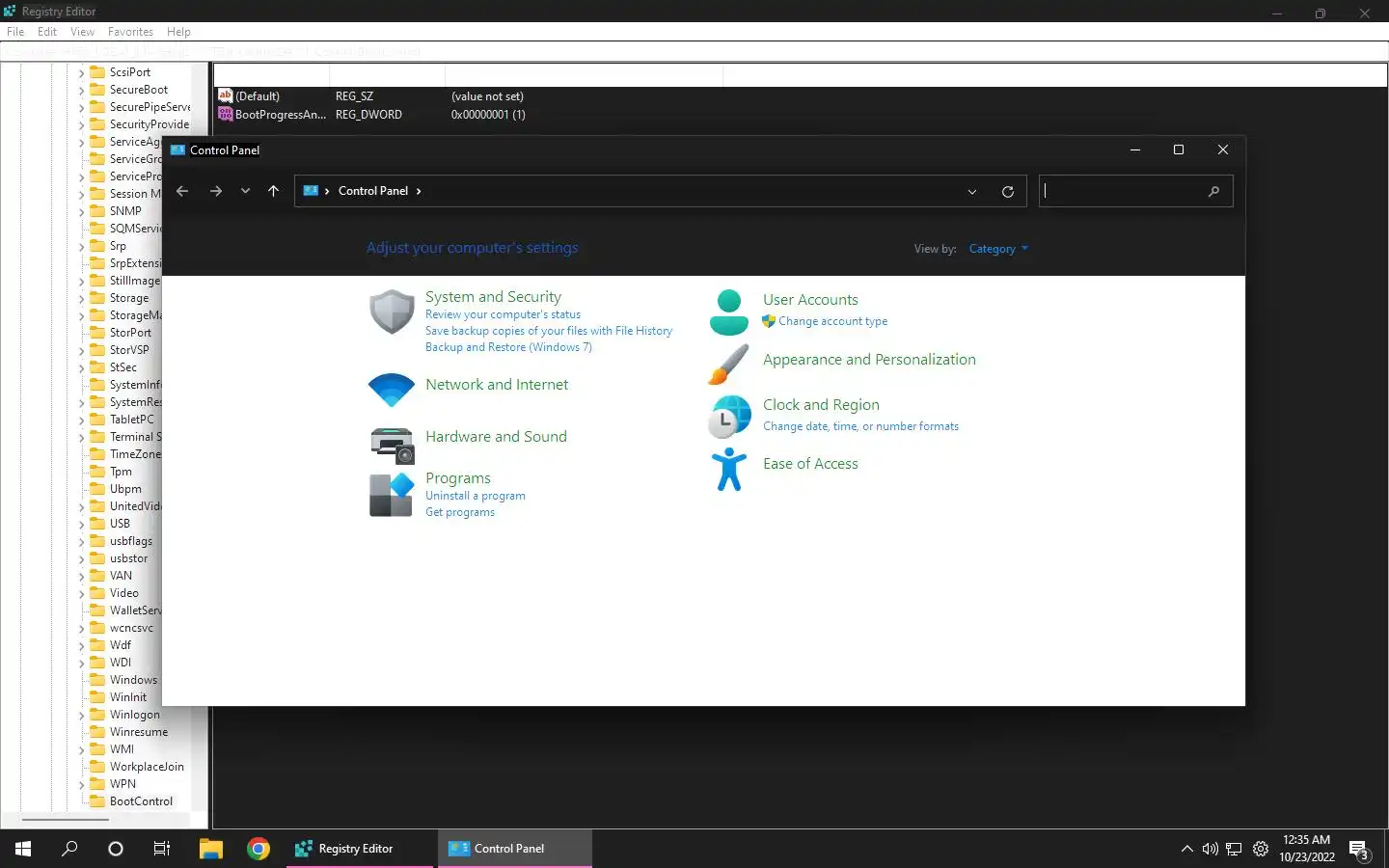Open the Registry Editor View menu
This screenshot has width=1389, height=868.
[82, 32]
